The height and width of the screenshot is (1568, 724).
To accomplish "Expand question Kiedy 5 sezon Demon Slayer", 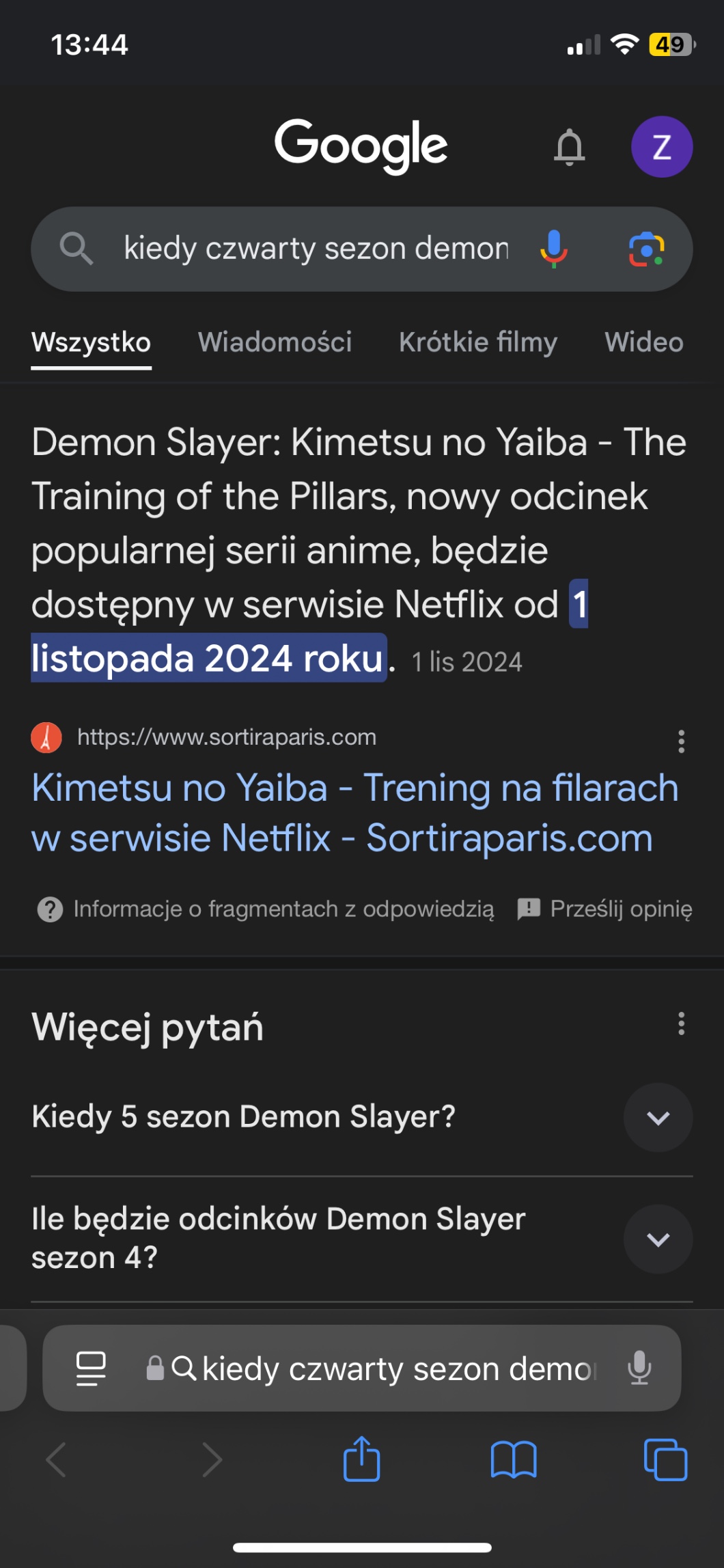I will coord(658,1118).
